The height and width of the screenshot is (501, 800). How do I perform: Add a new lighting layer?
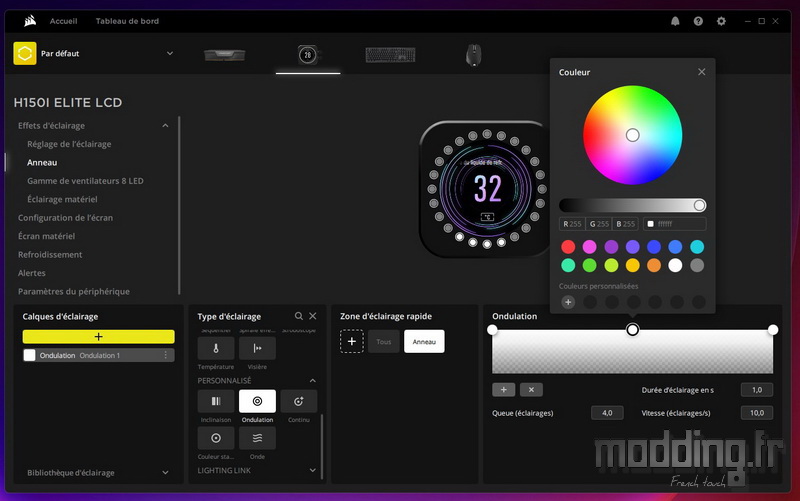click(x=98, y=336)
